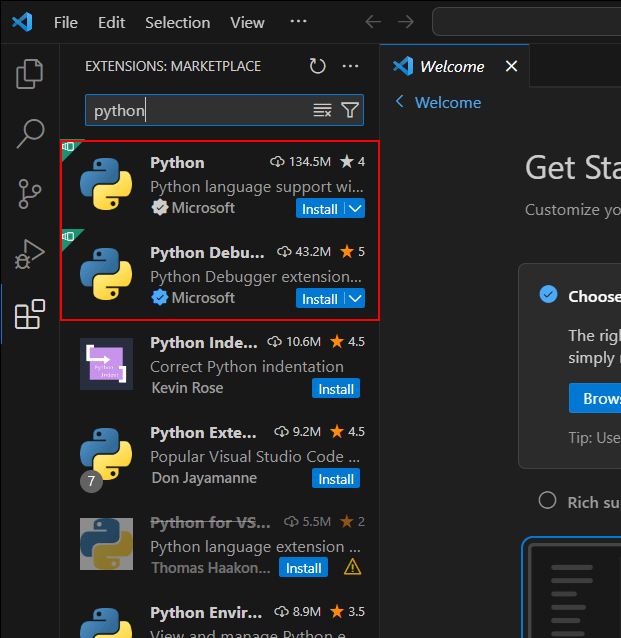
Task: Click the verified badge next to Python Debugger publisher
Action: click(160, 297)
